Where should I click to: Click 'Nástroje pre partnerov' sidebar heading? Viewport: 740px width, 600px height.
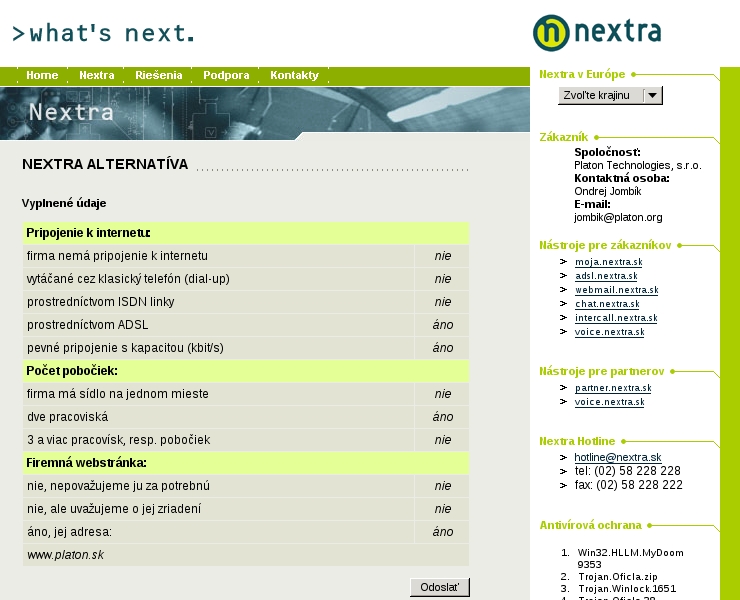(x=602, y=372)
